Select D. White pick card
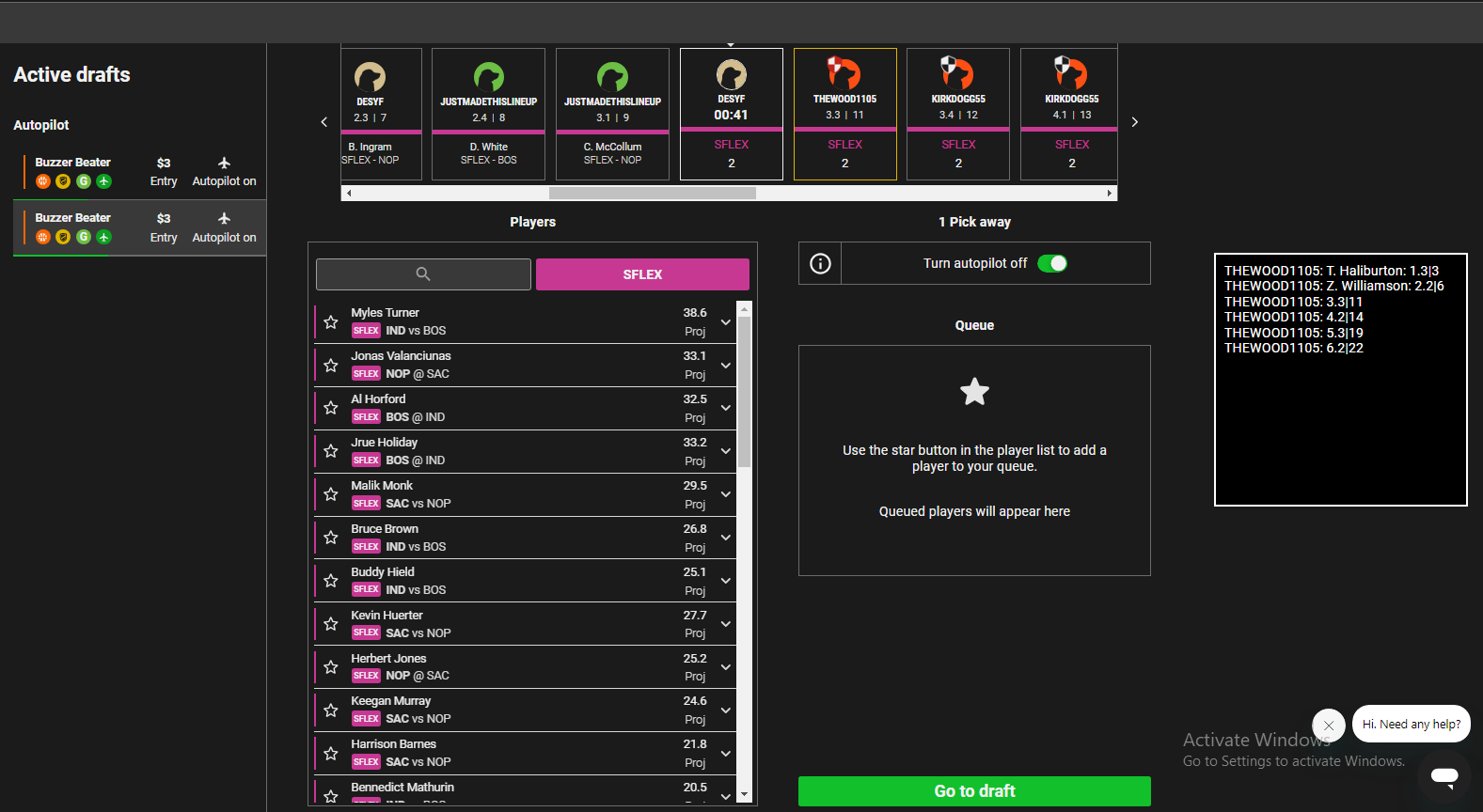Image resolution: width=1483 pixels, height=812 pixels. (x=488, y=114)
